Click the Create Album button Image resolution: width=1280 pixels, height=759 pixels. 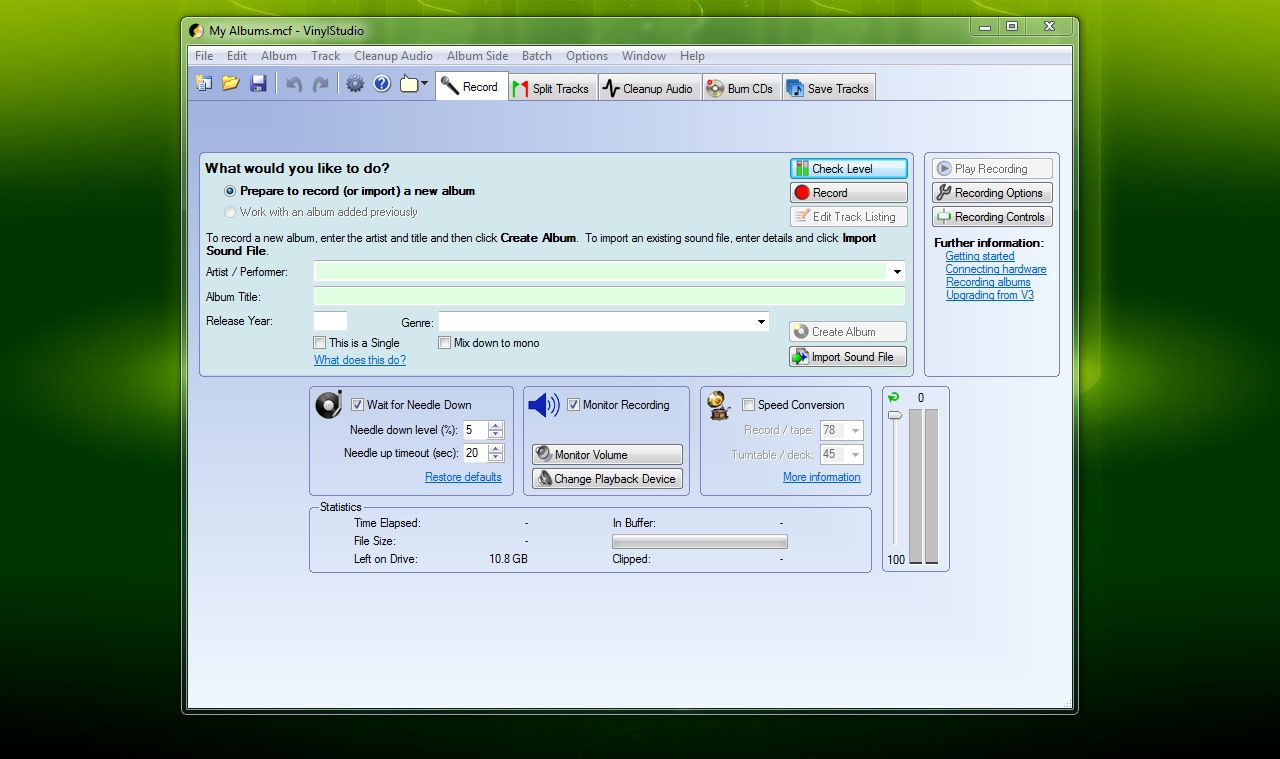[848, 332]
